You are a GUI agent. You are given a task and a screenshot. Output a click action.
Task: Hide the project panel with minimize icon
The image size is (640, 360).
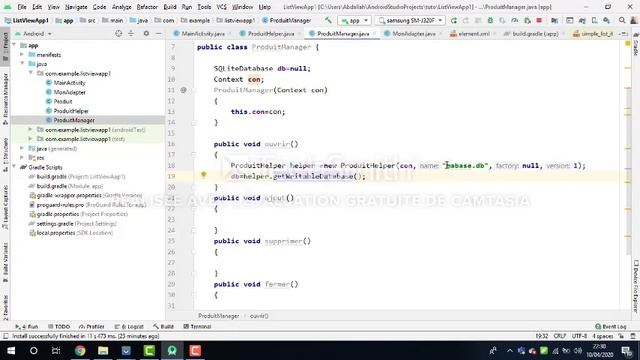click(x=159, y=33)
